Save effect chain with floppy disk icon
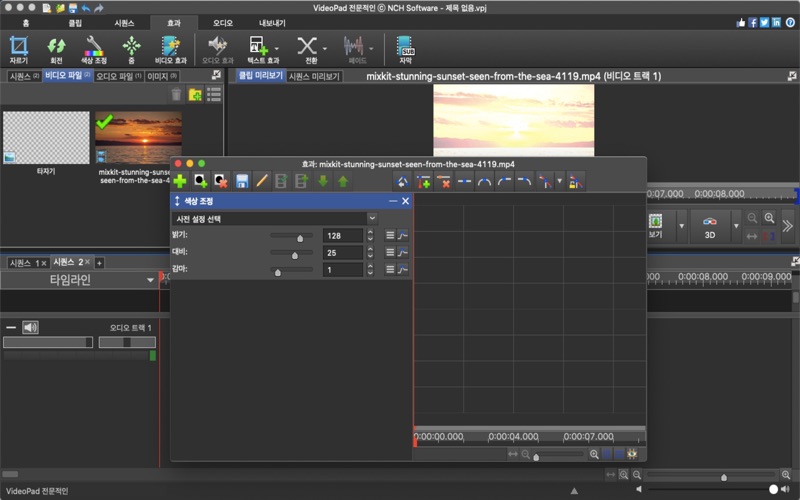This screenshot has height=500, width=800. tap(242, 181)
